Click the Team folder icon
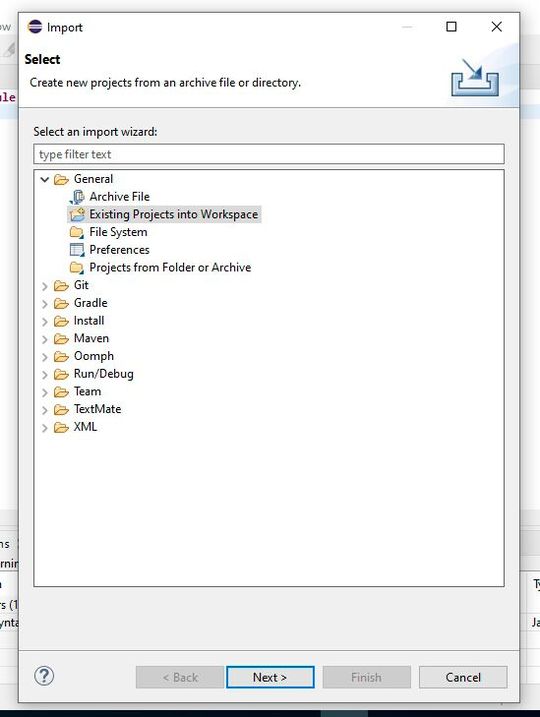Image resolution: width=540 pixels, height=717 pixels. pyautogui.click(x=61, y=392)
